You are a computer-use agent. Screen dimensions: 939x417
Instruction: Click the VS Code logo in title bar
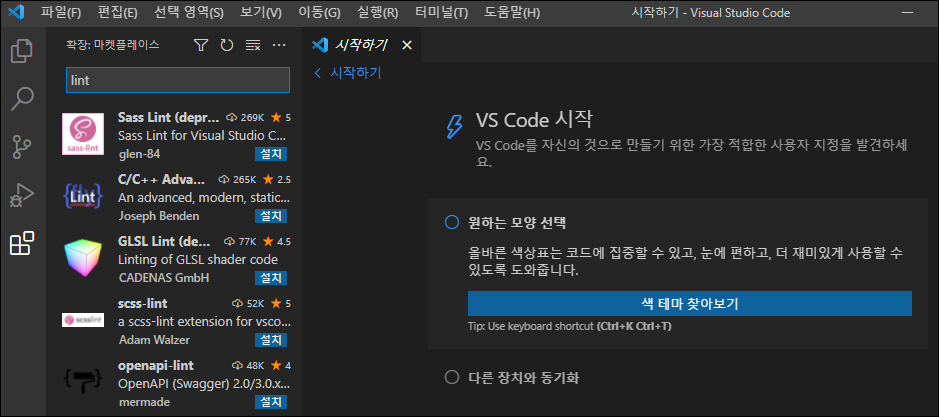pos(16,13)
